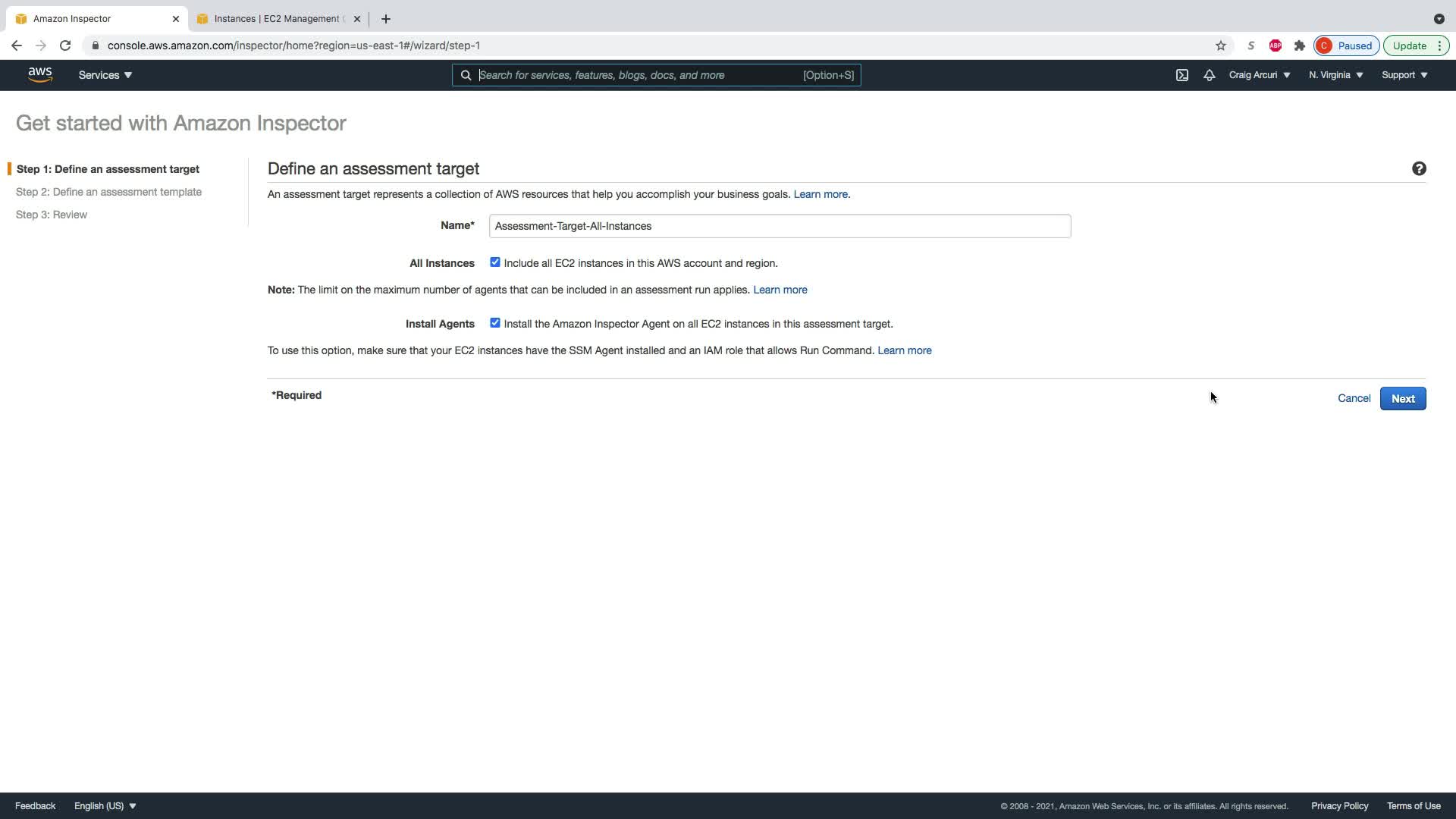
Task: Expand the Services dropdown menu
Action: coord(105,75)
